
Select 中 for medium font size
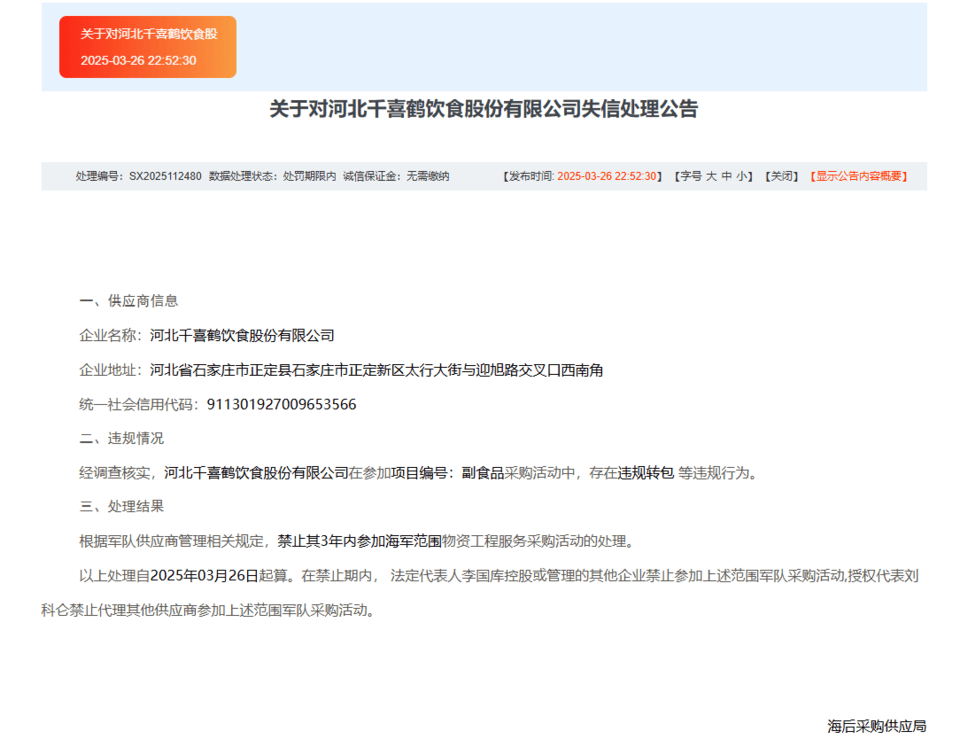click(725, 176)
